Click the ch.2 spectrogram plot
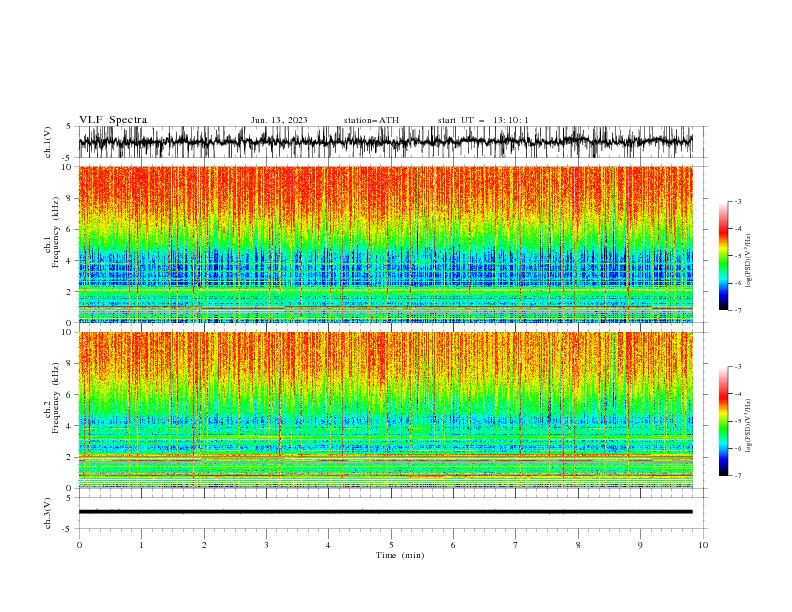 pyautogui.click(x=385, y=410)
